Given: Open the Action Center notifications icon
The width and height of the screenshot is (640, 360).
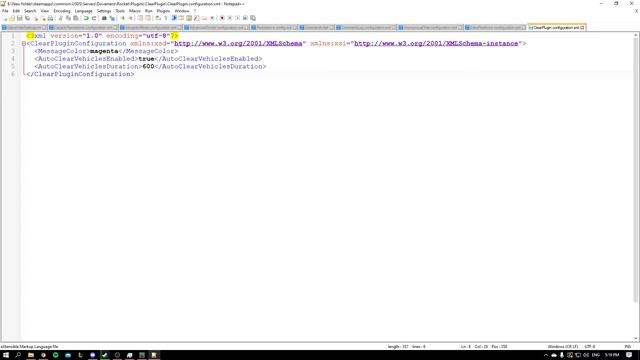Looking at the screenshot, I should (629, 355).
